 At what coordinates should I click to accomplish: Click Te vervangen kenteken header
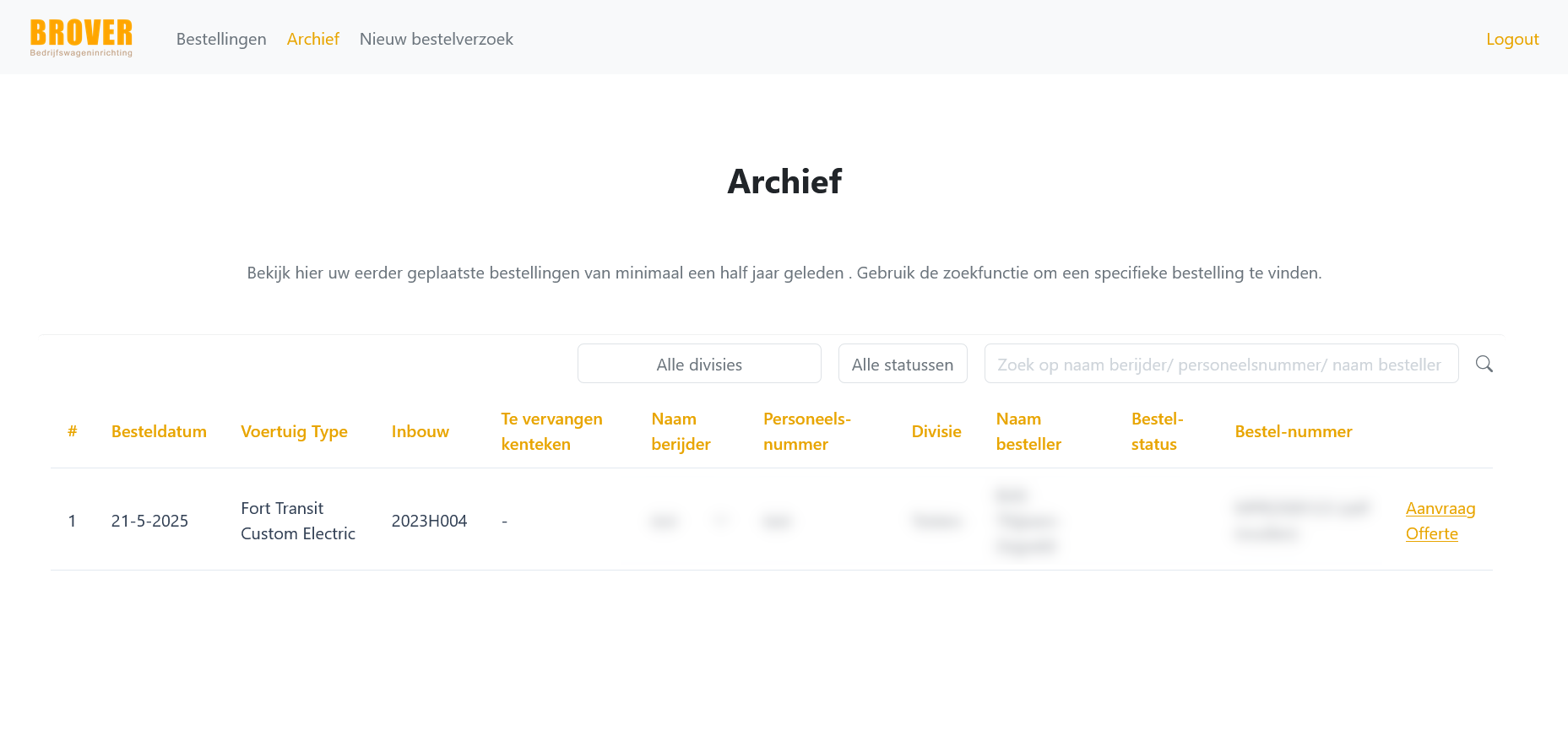point(551,431)
